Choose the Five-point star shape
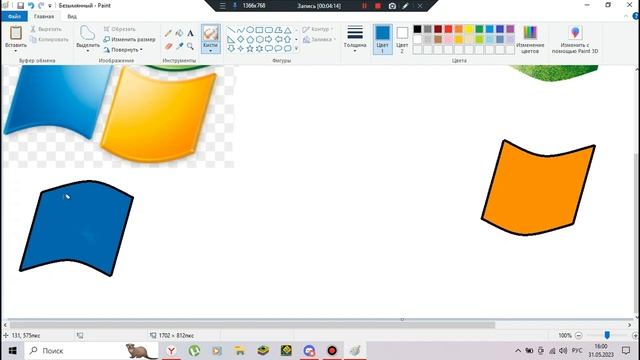 click(250, 49)
